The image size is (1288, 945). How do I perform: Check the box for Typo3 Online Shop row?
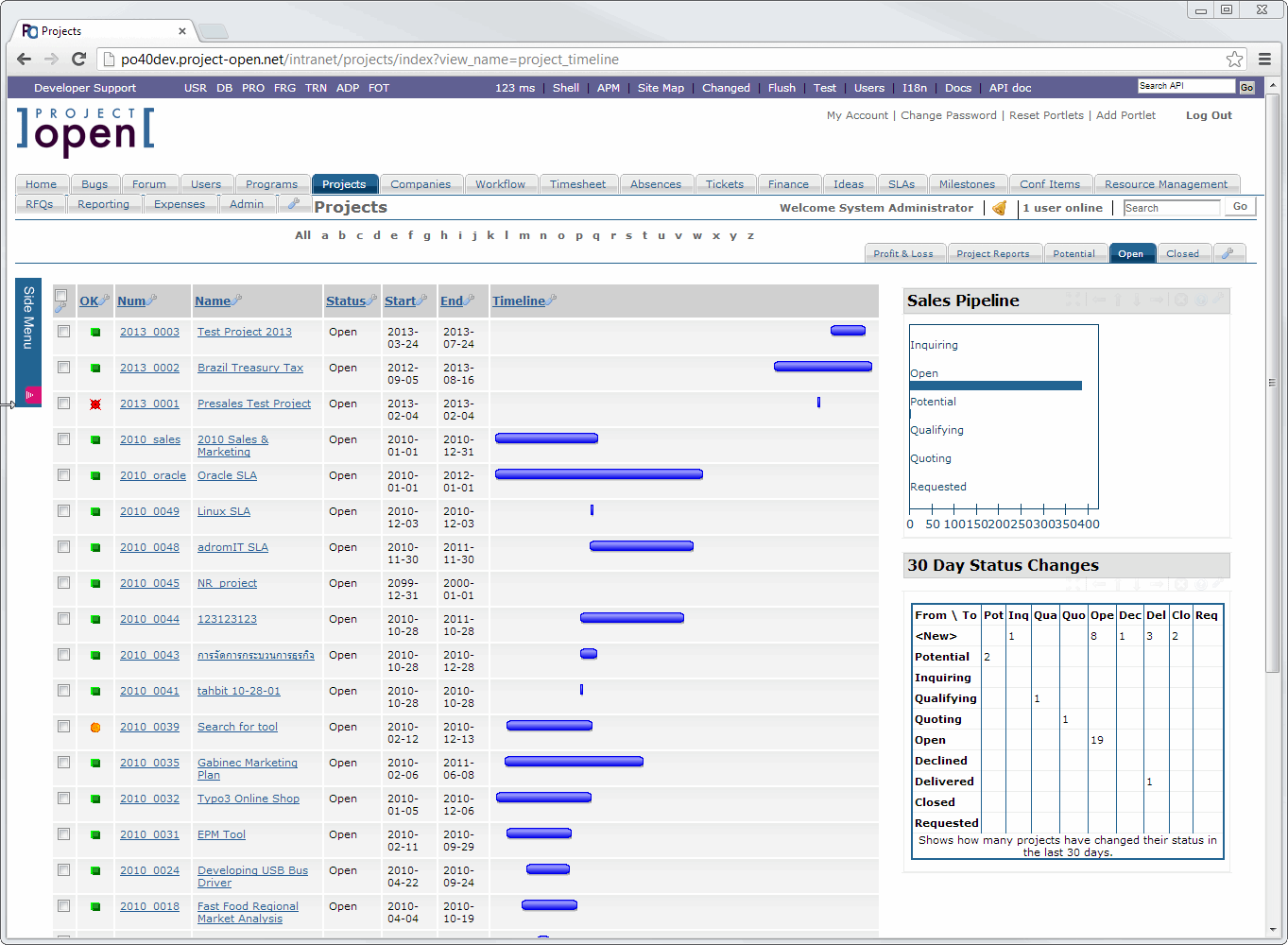(64, 799)
